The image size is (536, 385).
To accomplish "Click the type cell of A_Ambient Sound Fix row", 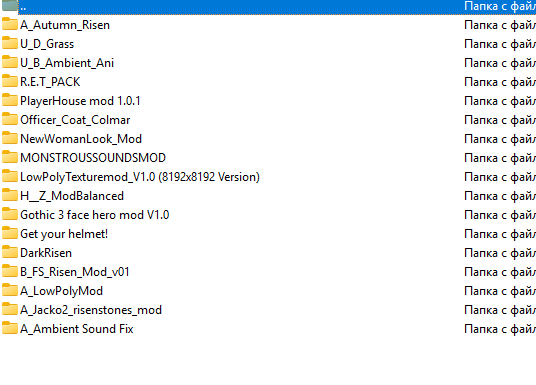I will (x=500, y=329).
